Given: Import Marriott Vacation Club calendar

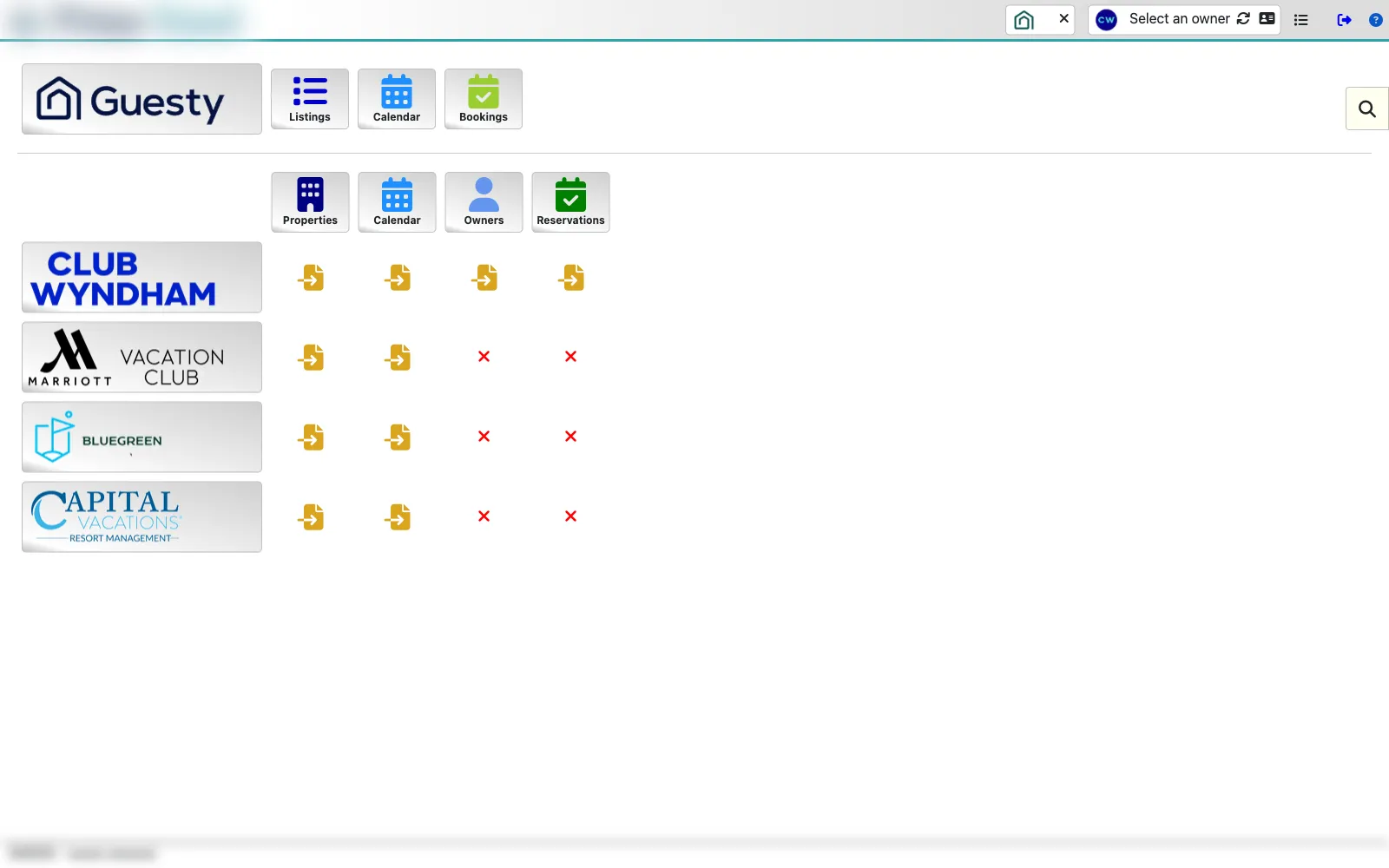Looking at the screenshot, I should [x=398, y=358].
